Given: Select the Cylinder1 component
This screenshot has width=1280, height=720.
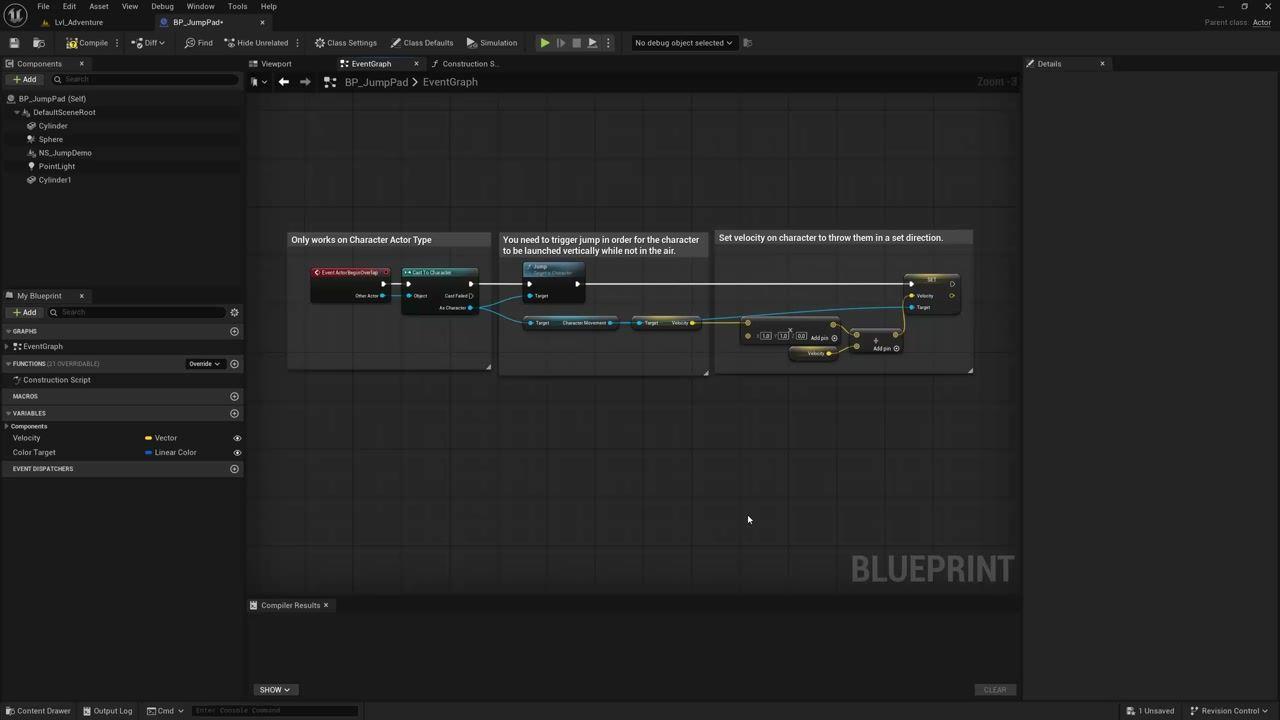Looking at the screenshot, I should click(55, 180).
